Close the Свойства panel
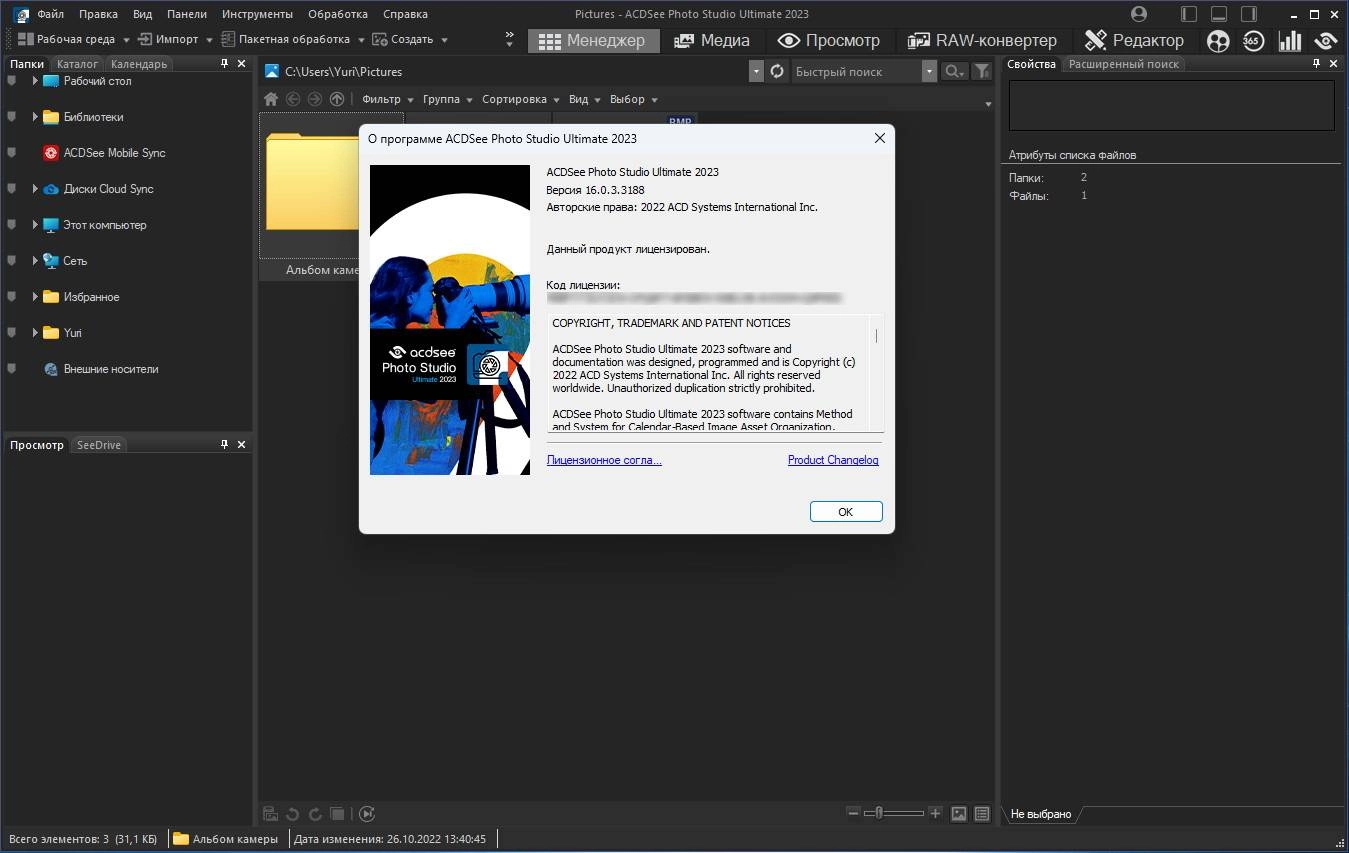This screenshot has width=1349, height=853. 1334,63
